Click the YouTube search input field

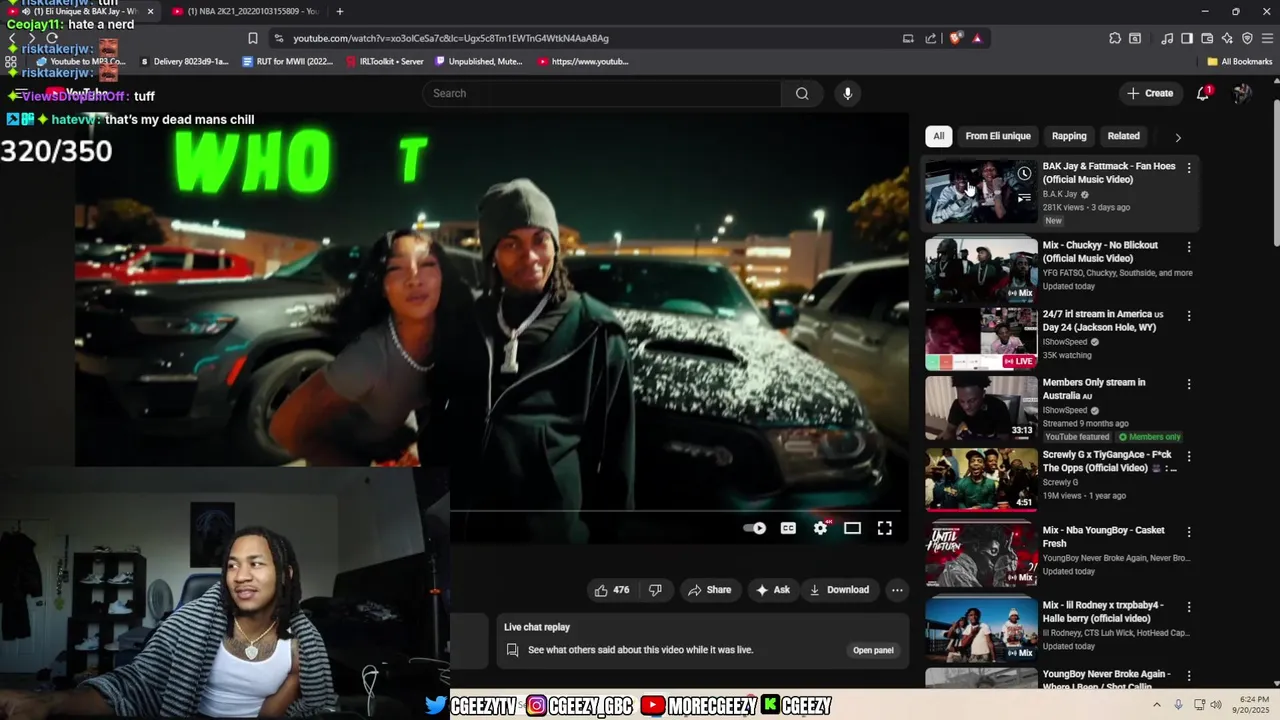(x=602, y=93)
